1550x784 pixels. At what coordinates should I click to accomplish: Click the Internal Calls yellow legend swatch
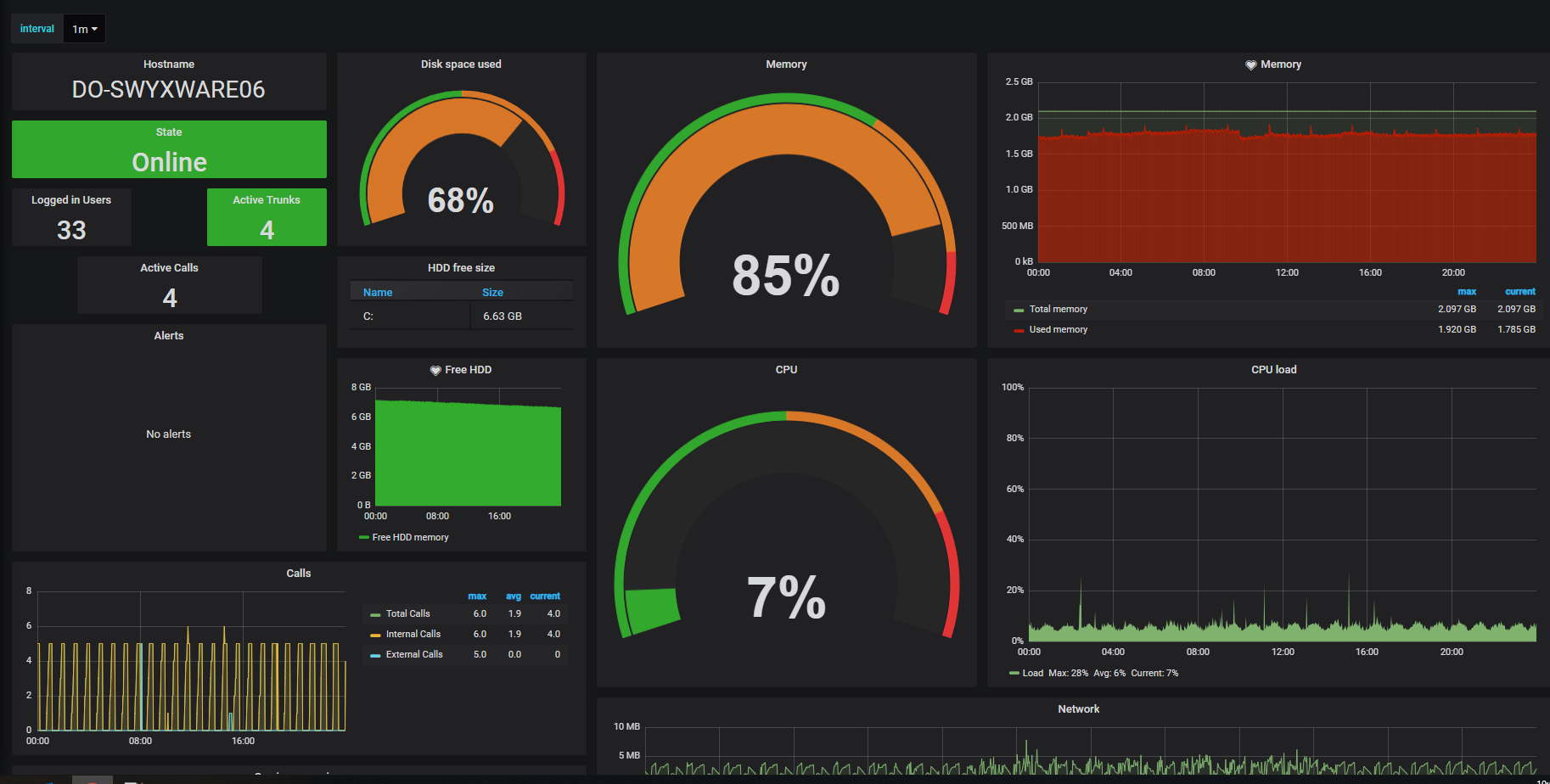point(375,635)
